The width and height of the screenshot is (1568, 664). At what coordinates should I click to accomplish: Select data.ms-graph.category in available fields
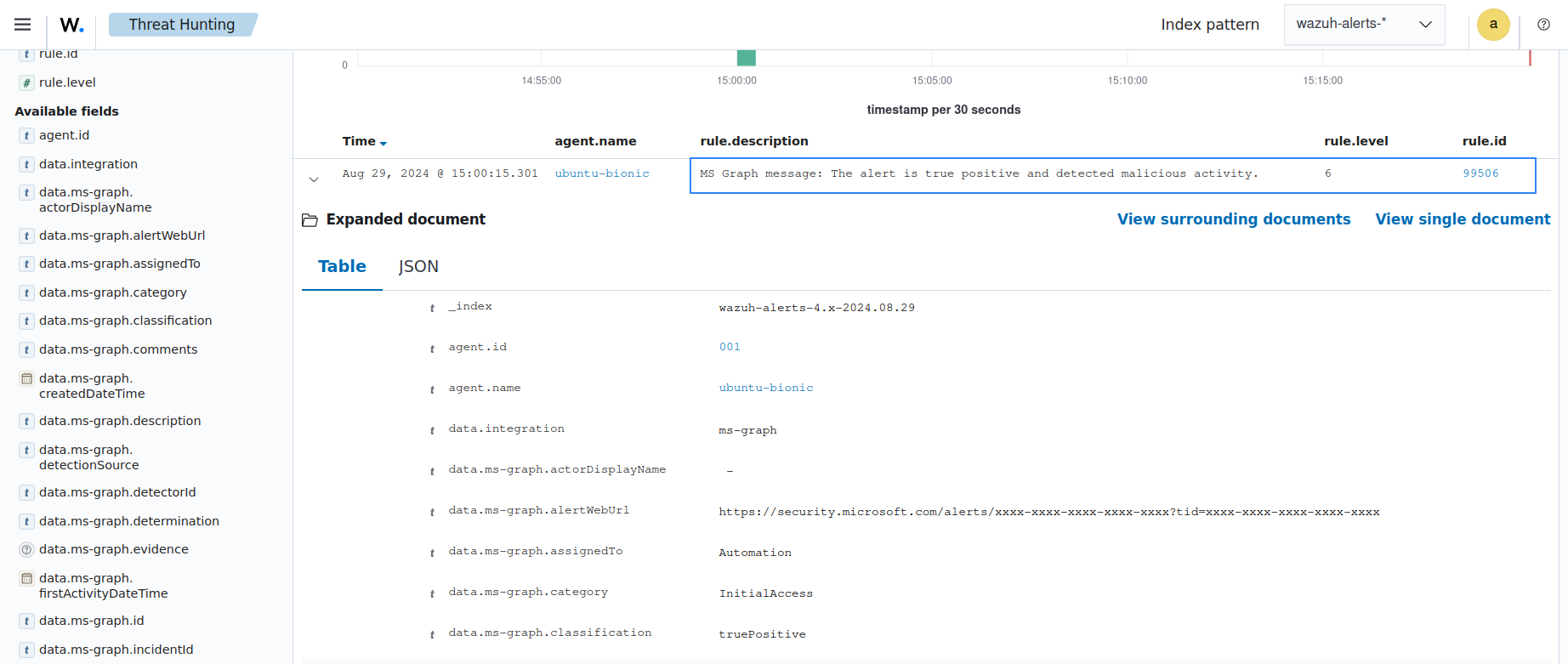point(113,292)
